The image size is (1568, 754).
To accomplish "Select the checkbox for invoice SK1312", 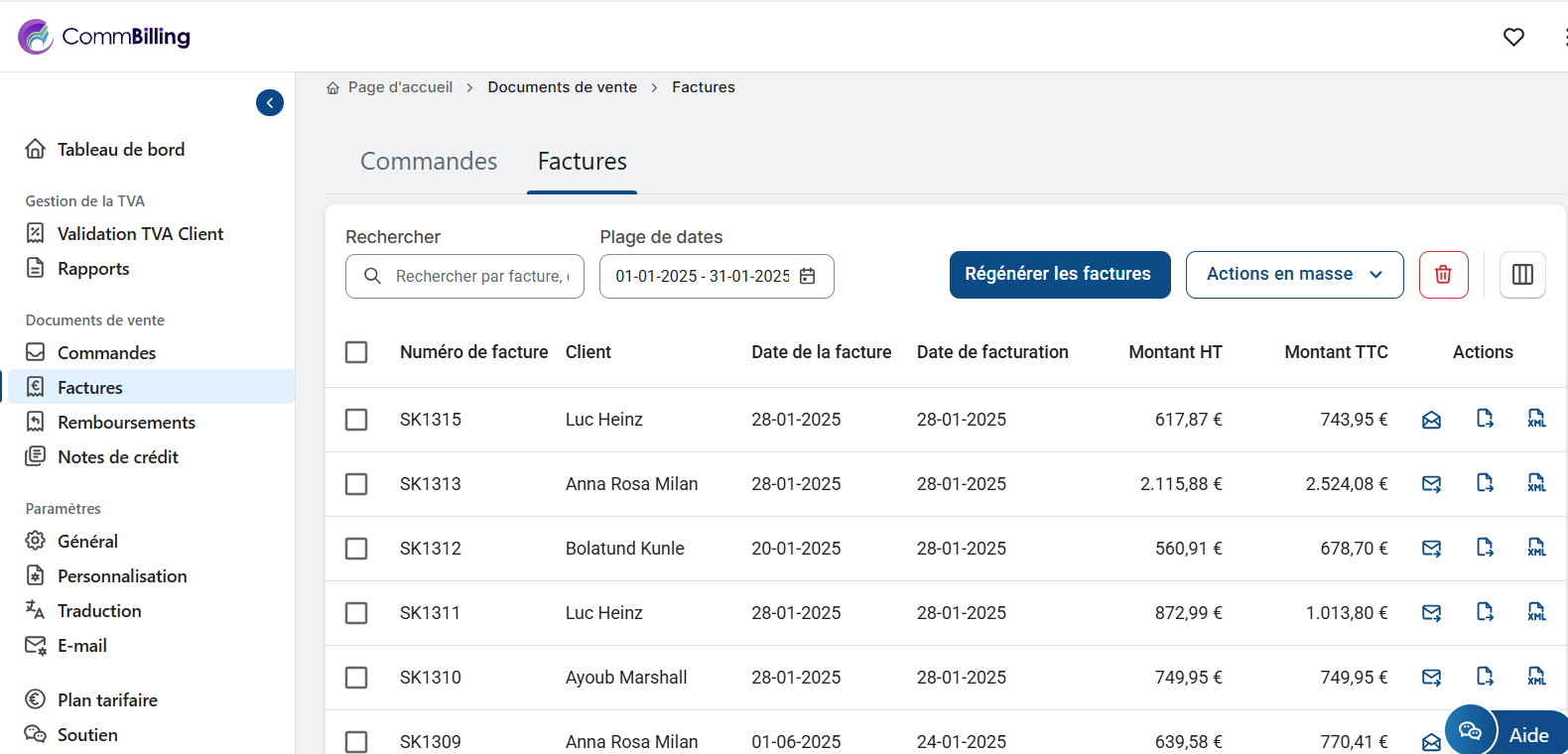I will [356, 549].
